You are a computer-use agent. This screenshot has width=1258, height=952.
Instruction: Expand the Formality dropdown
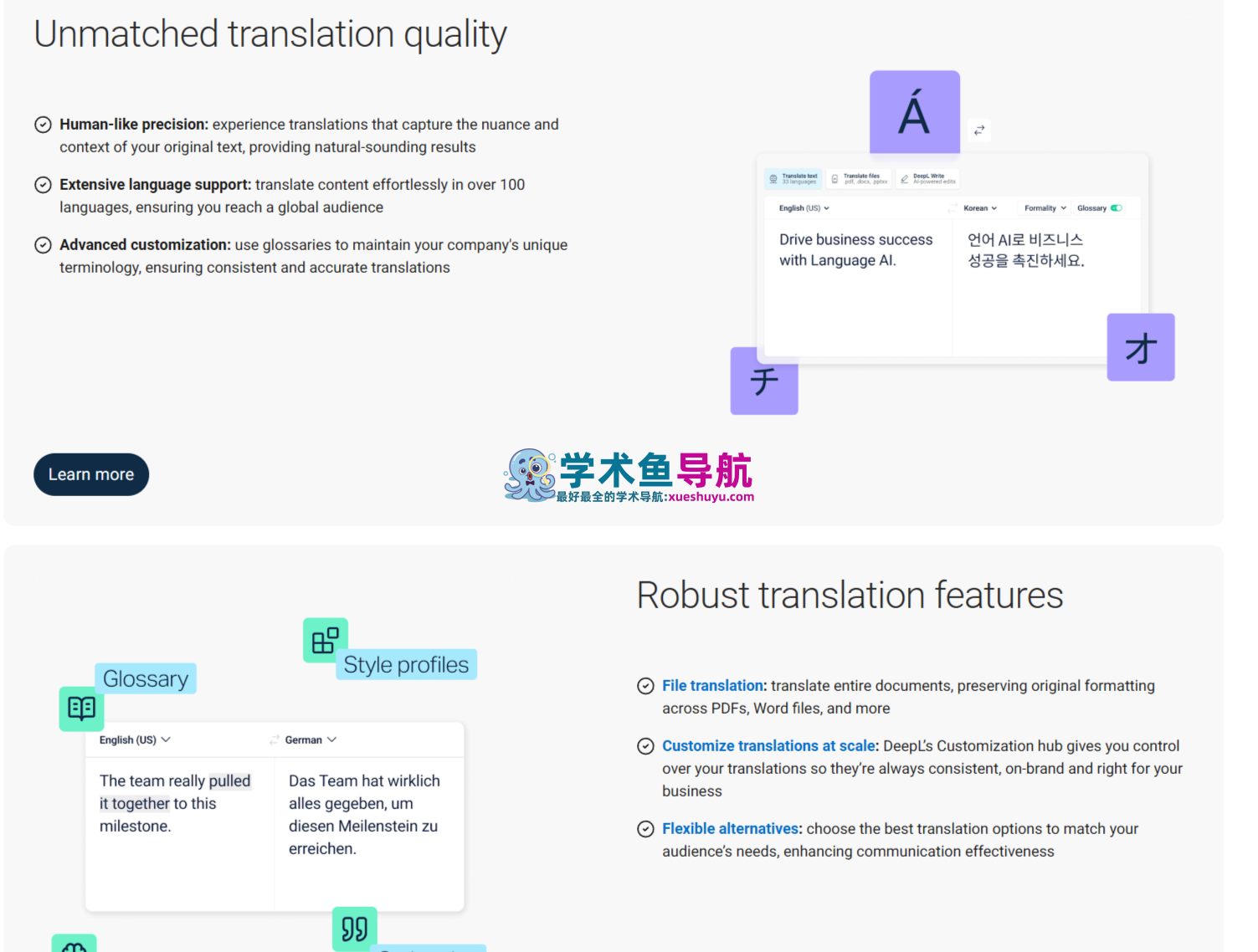click(x=1045, y=208)
